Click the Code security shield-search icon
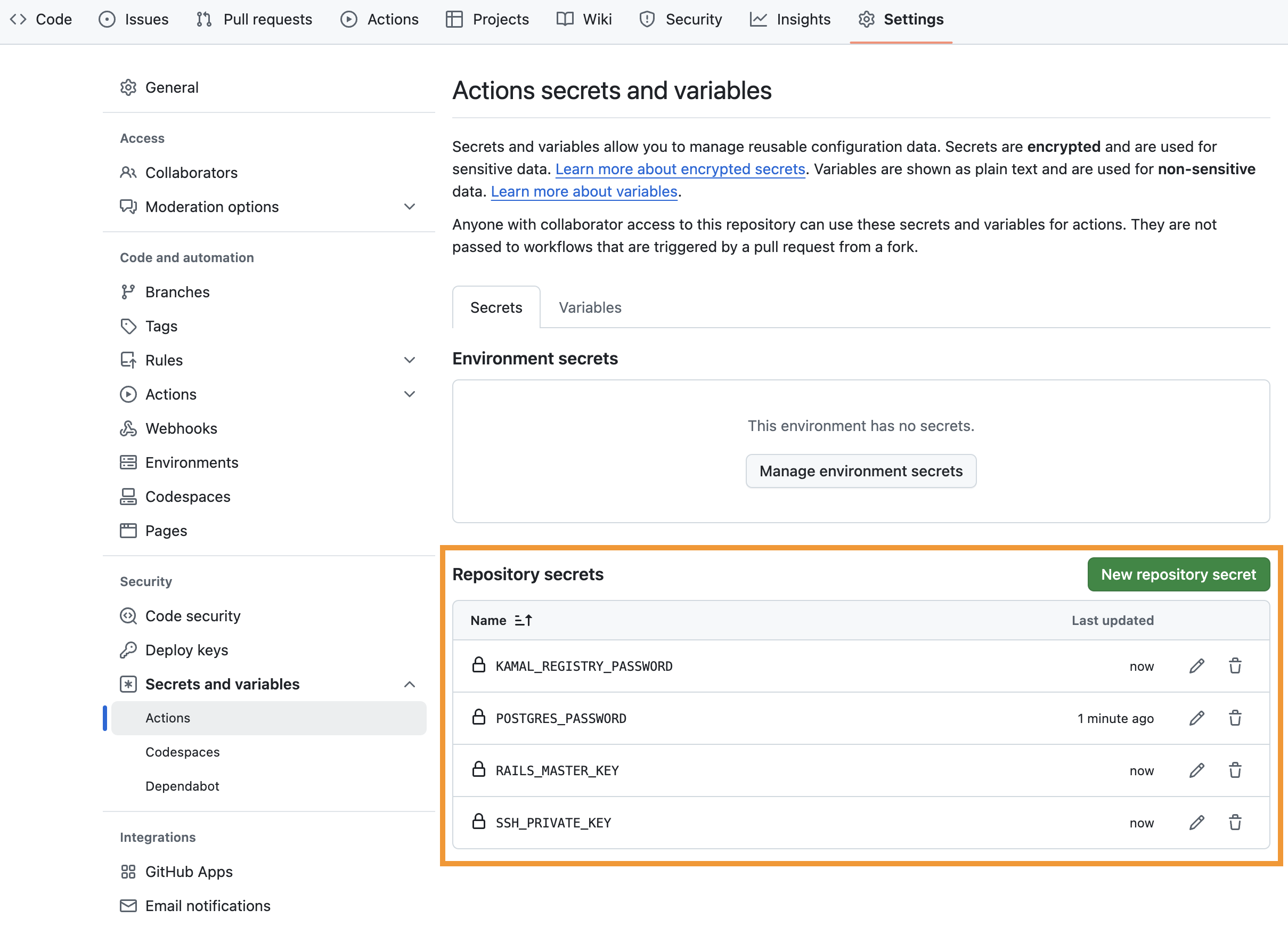Screen dimensions: 1288x926 128,616
